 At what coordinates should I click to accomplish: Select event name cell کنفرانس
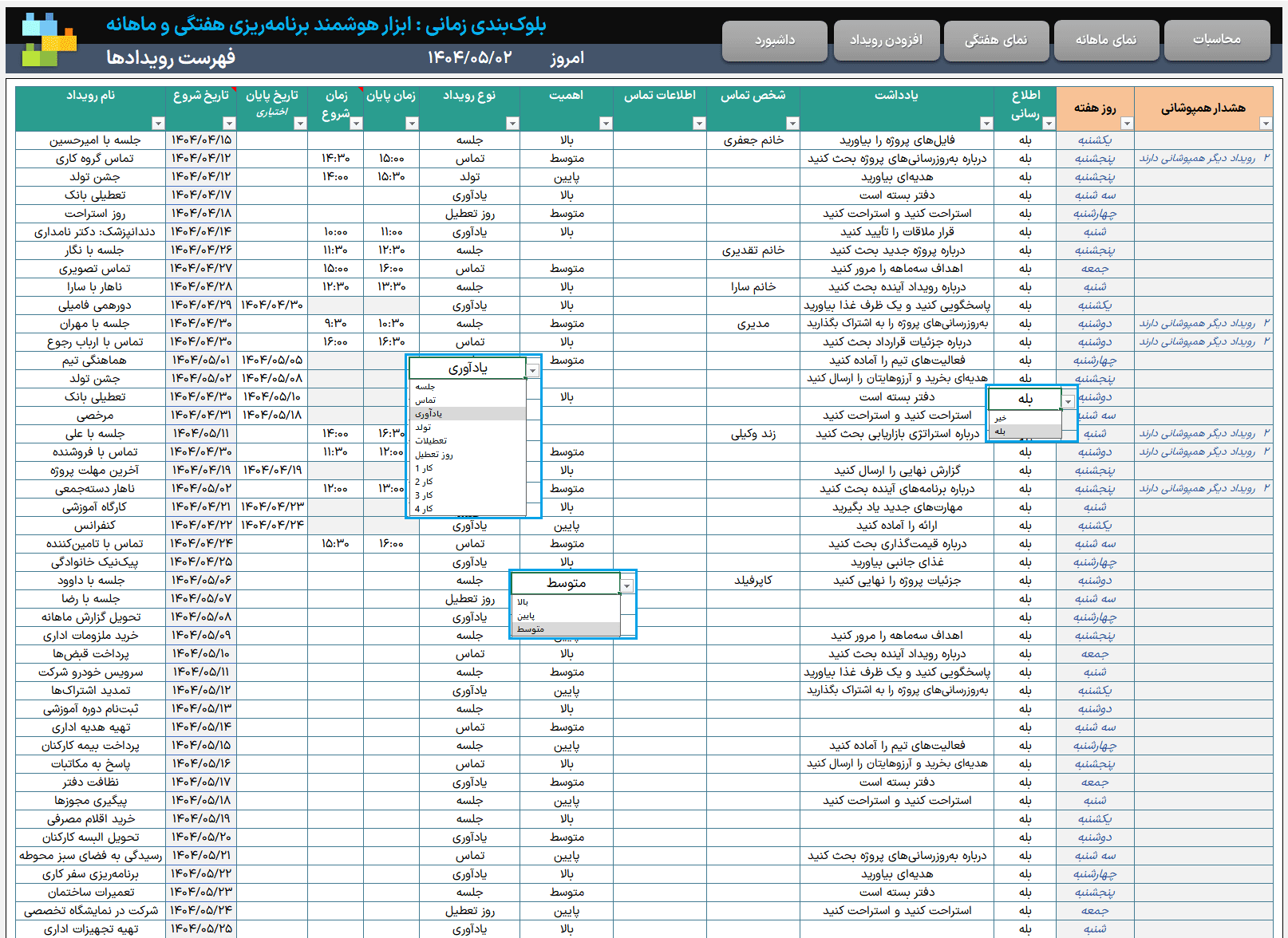(x=91, y=526)
